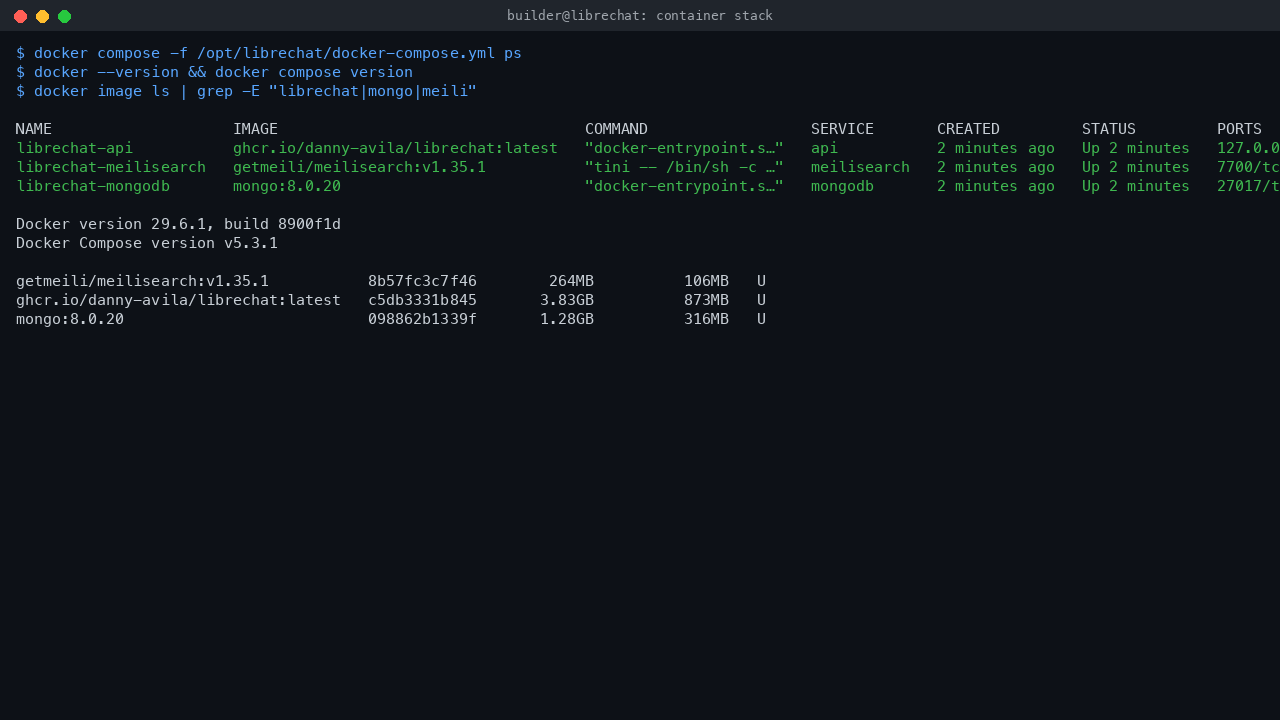Click the librechat-api row's docker-entrypoint command
The height and width of the screenshot is (720, 1280).
[684, 148]
